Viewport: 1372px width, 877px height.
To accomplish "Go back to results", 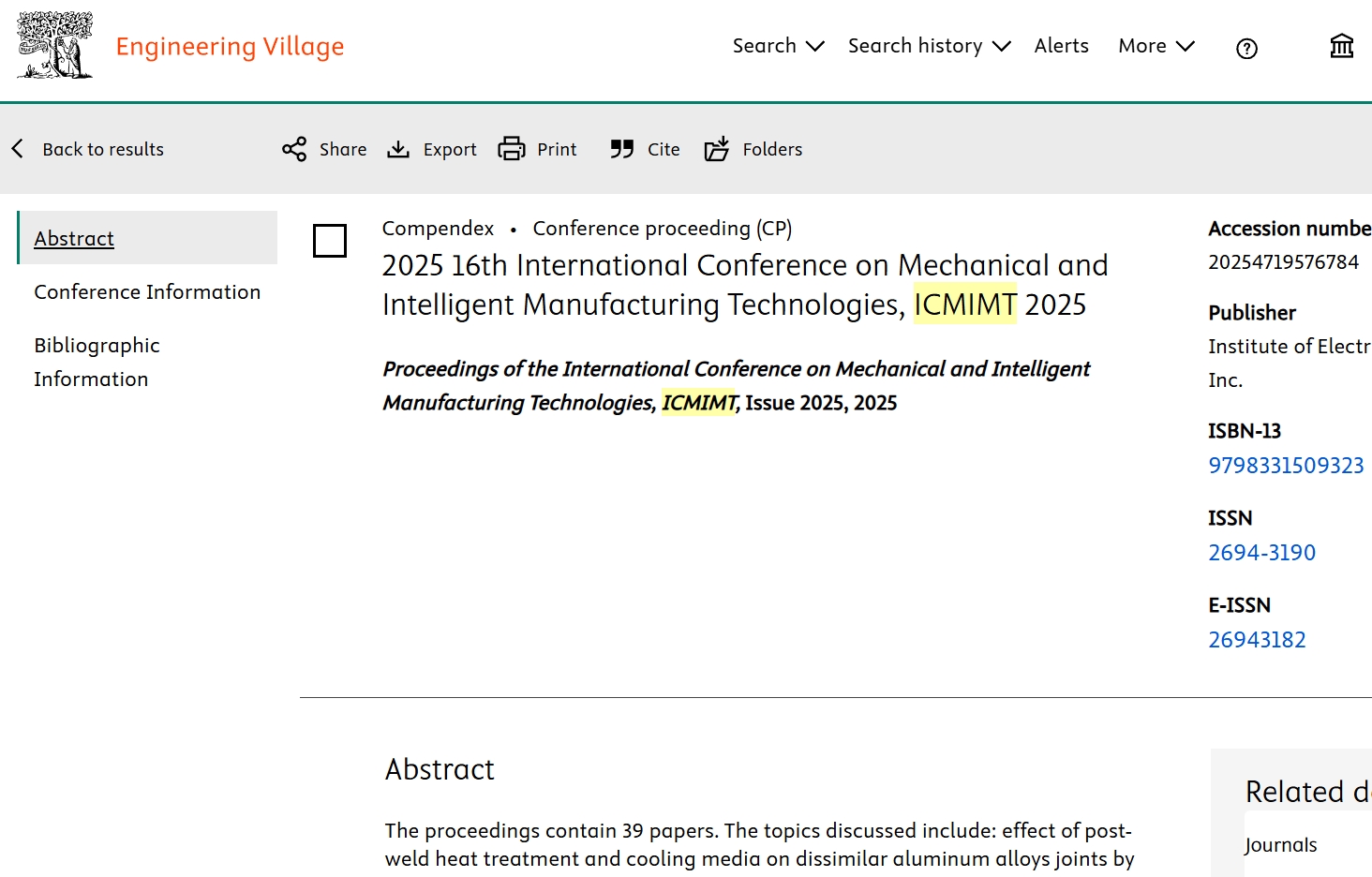I will point(88,149).
